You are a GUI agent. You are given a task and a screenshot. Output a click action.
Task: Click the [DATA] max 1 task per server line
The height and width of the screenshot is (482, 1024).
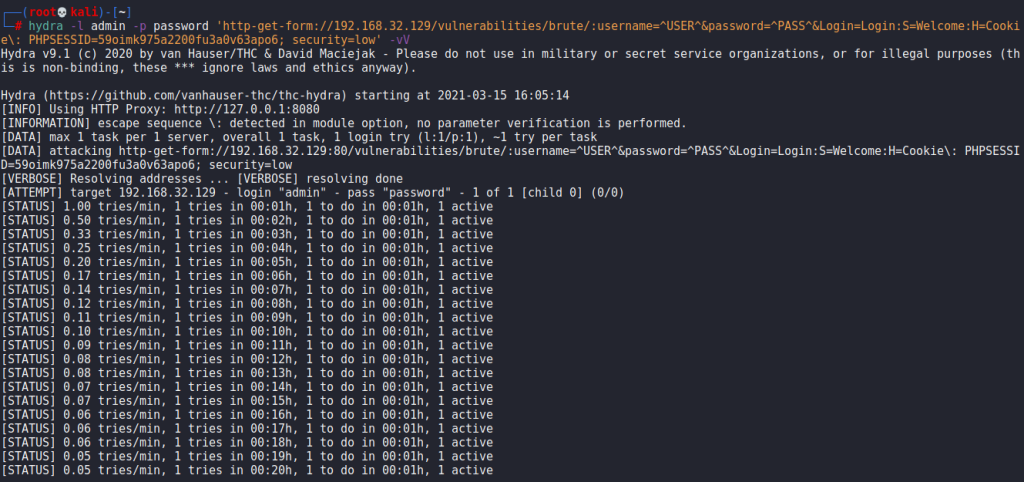(299, 137)
